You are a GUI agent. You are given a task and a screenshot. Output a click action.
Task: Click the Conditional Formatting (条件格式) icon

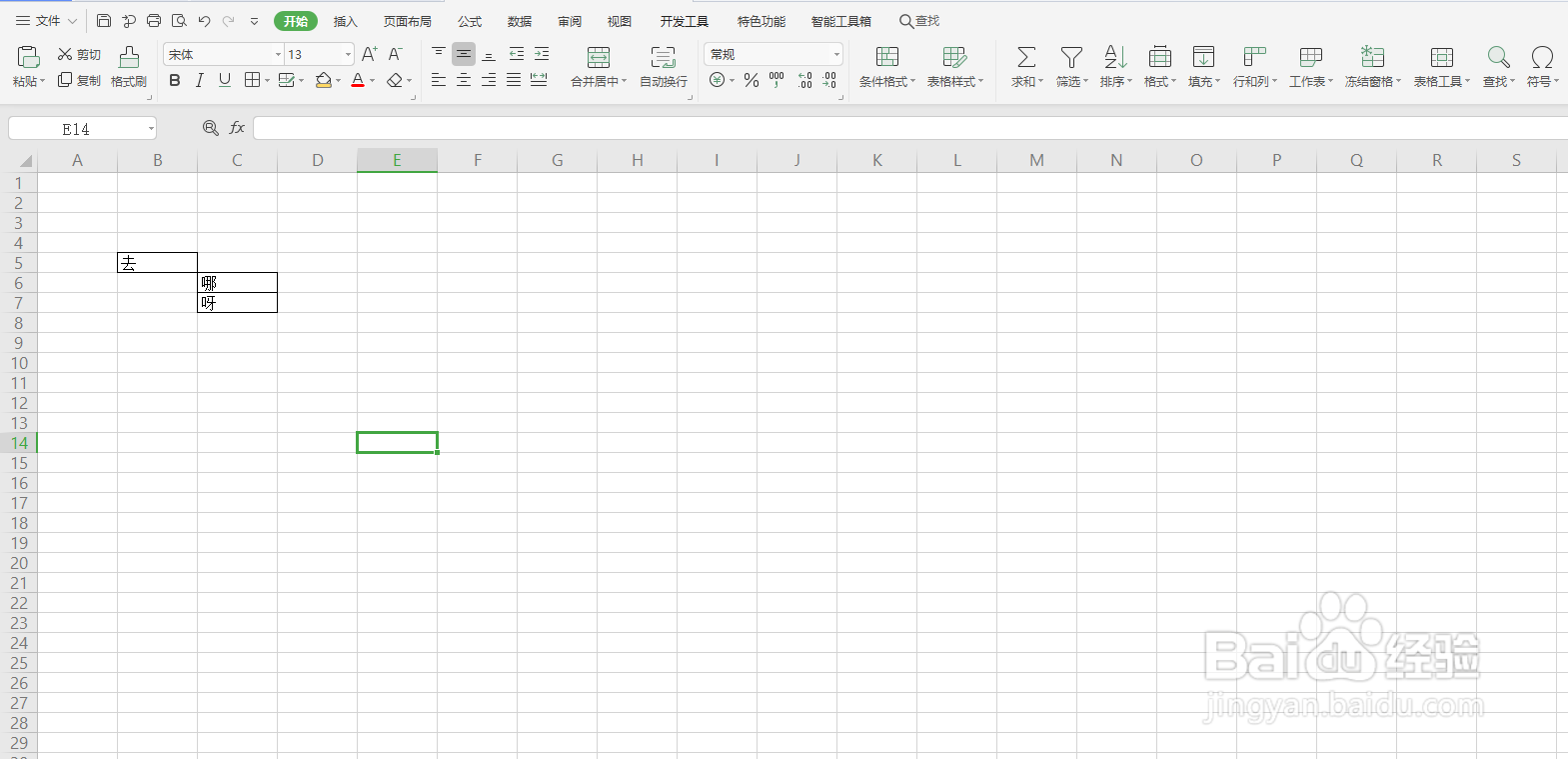pos(887,57)
